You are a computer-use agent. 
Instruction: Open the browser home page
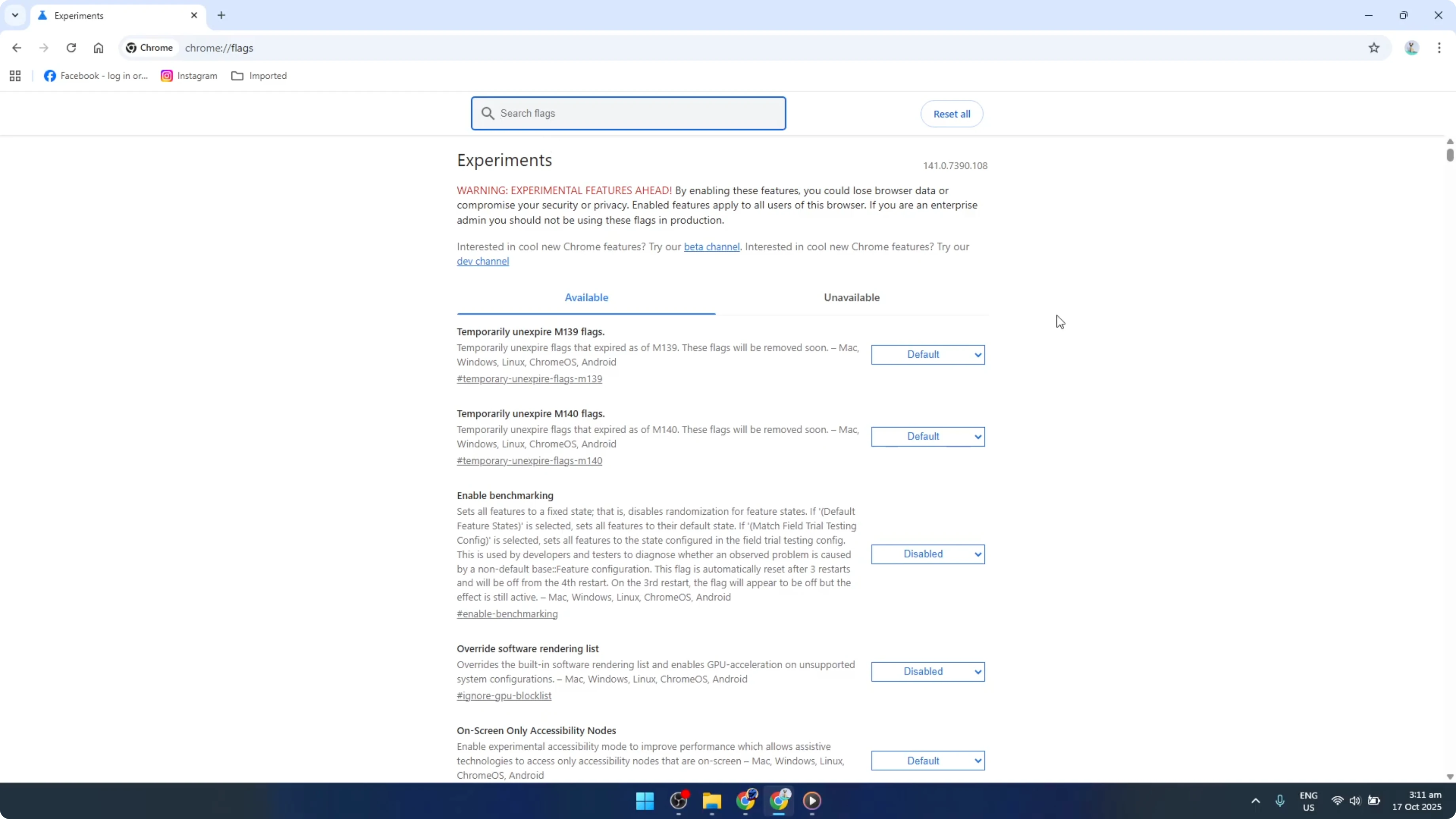99,47
